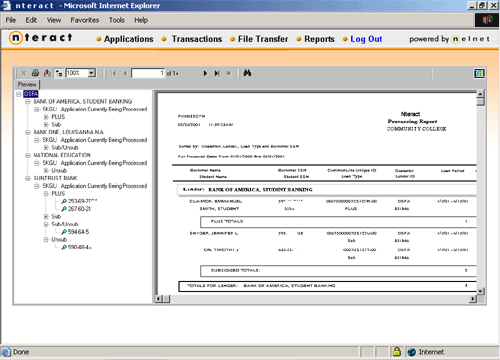Click the report's vertical scrollbar down arrow
Viewport: 500px width, 360px height.
480,291
